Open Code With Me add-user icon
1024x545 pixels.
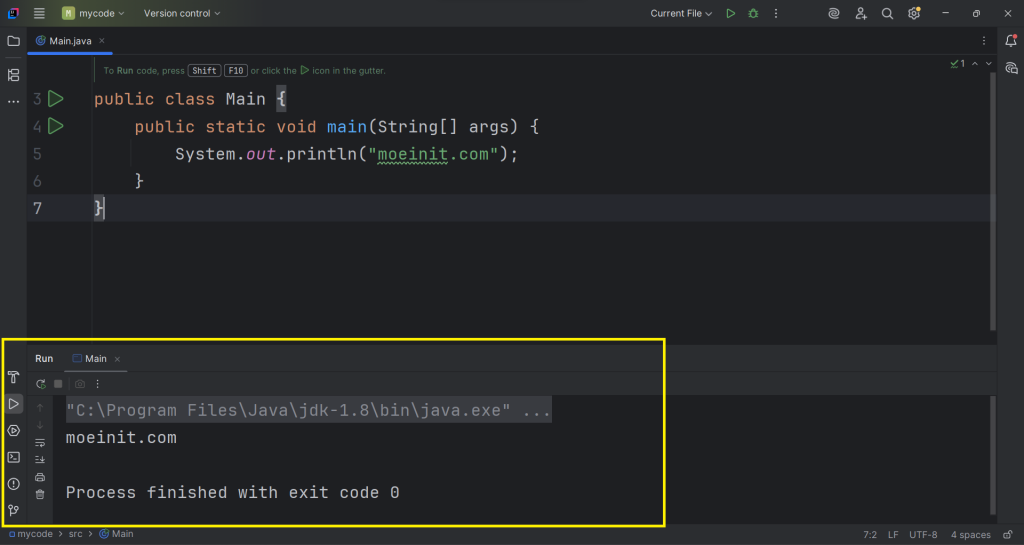tap(861, 13)
